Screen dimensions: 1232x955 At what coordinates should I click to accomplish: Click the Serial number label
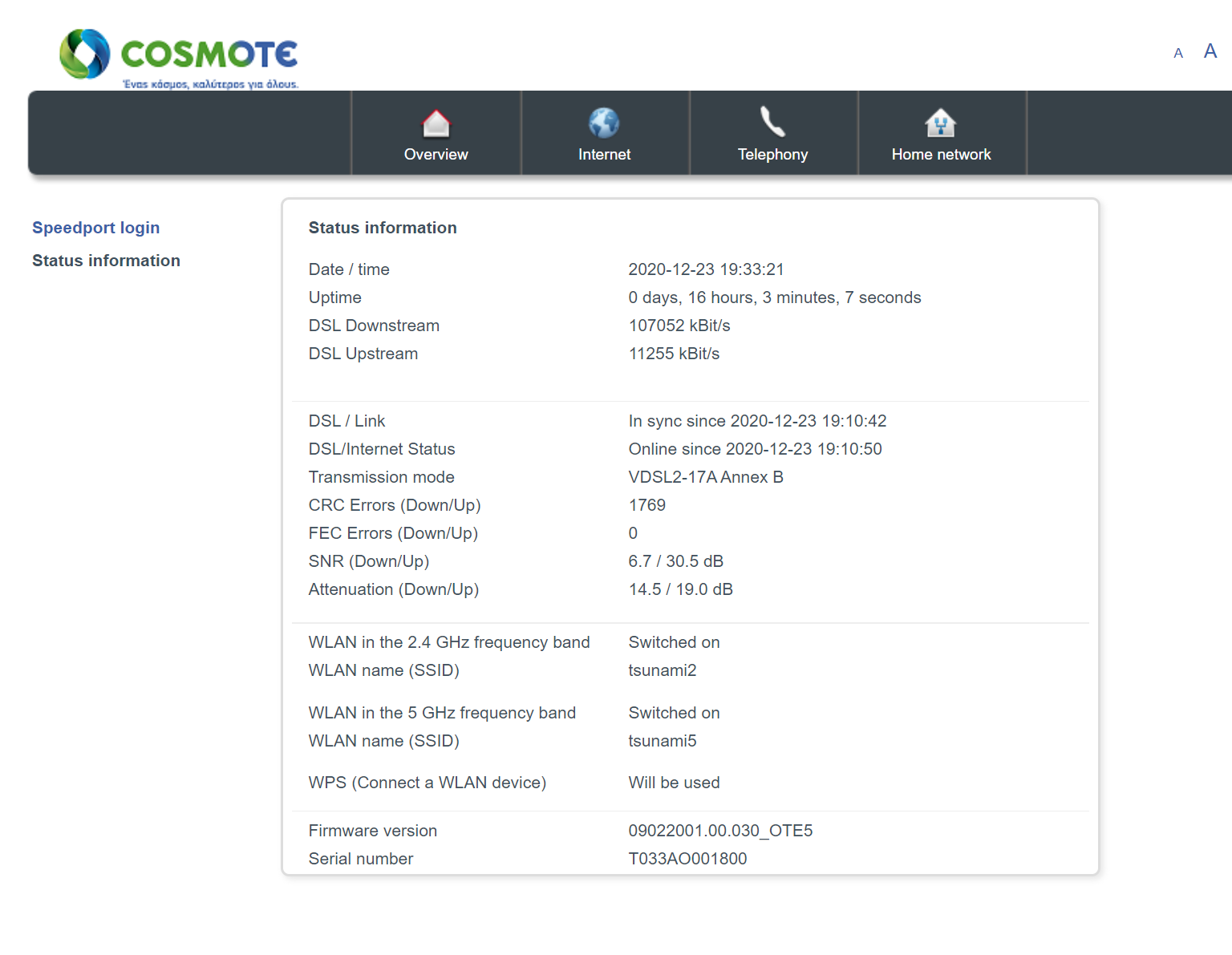coord(361,859)
